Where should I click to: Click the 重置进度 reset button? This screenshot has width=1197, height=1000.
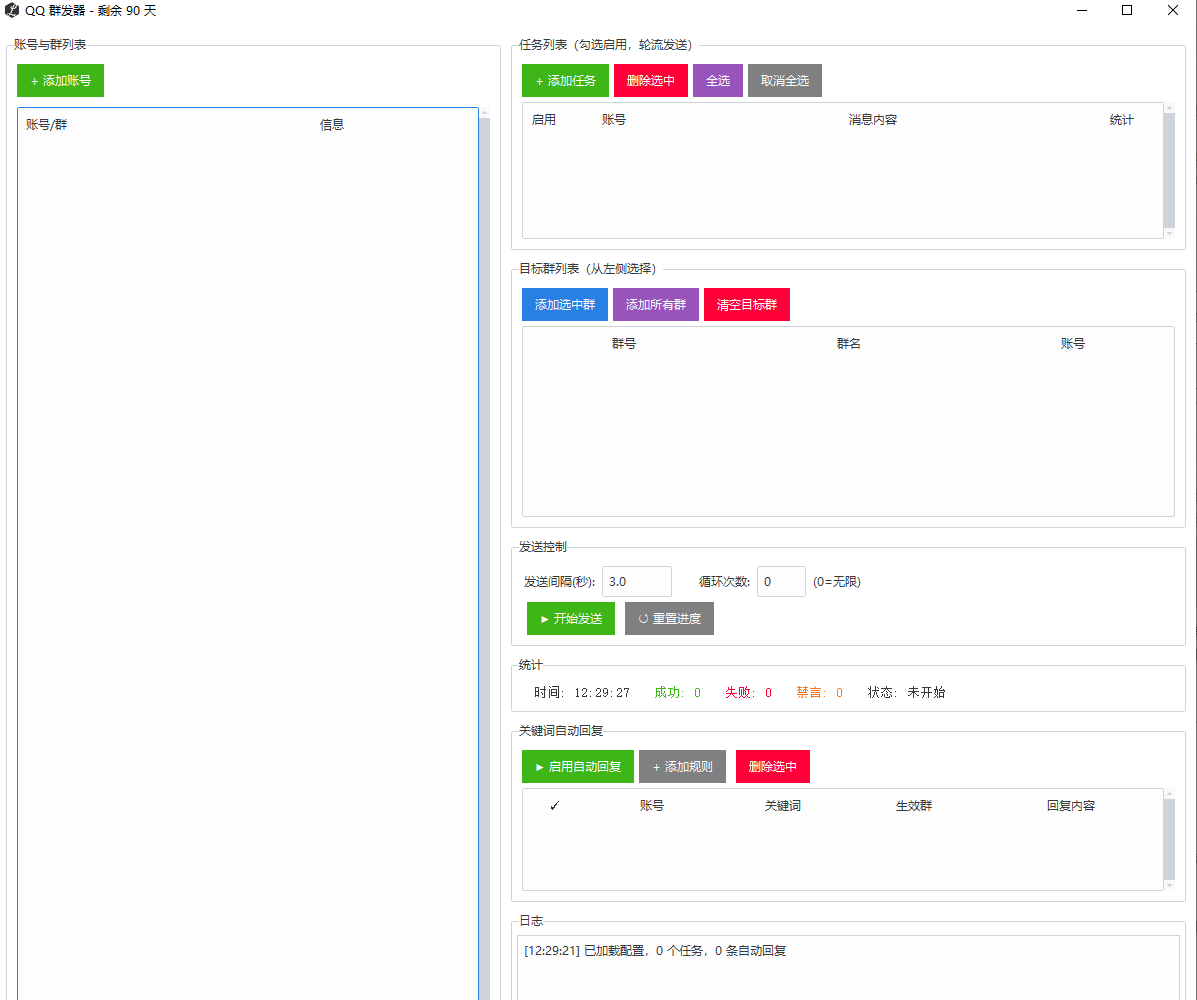(669, 619)
